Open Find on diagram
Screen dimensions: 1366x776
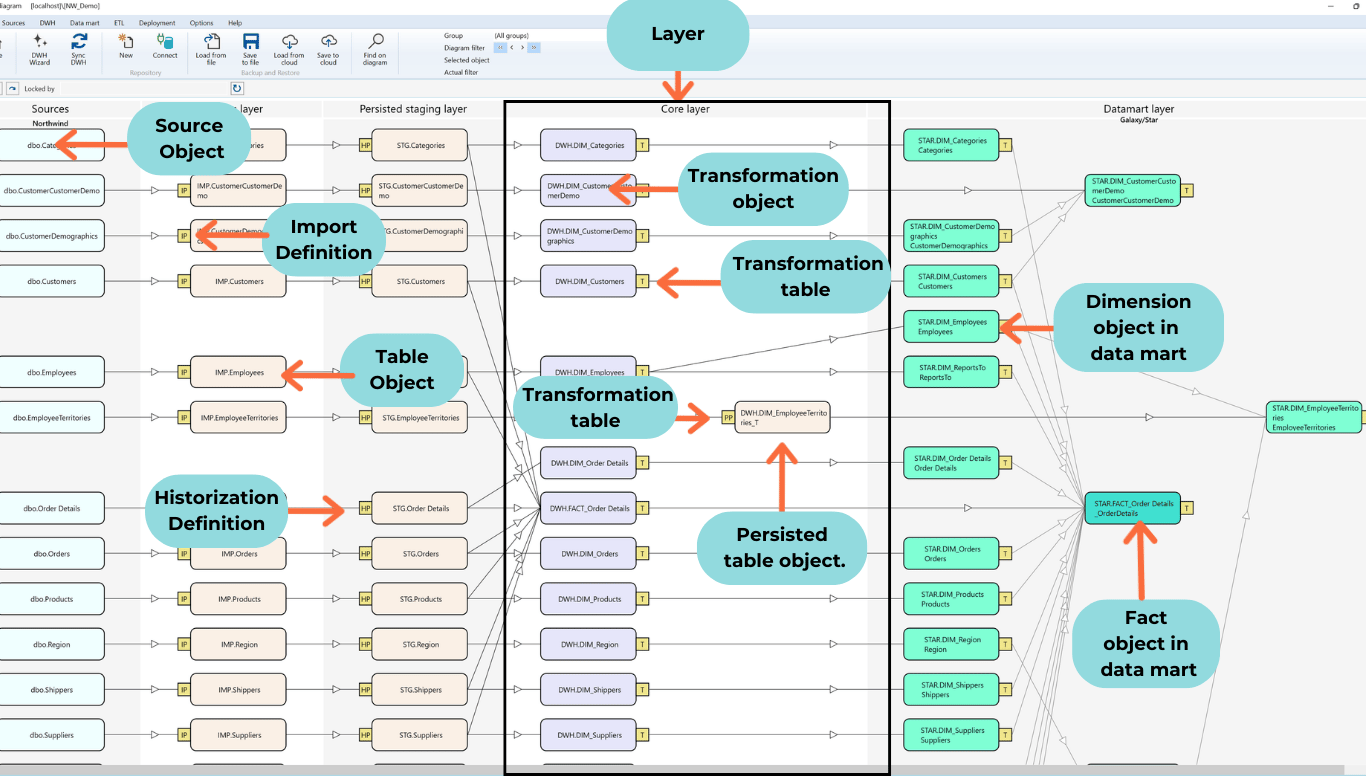coord(375,49)
